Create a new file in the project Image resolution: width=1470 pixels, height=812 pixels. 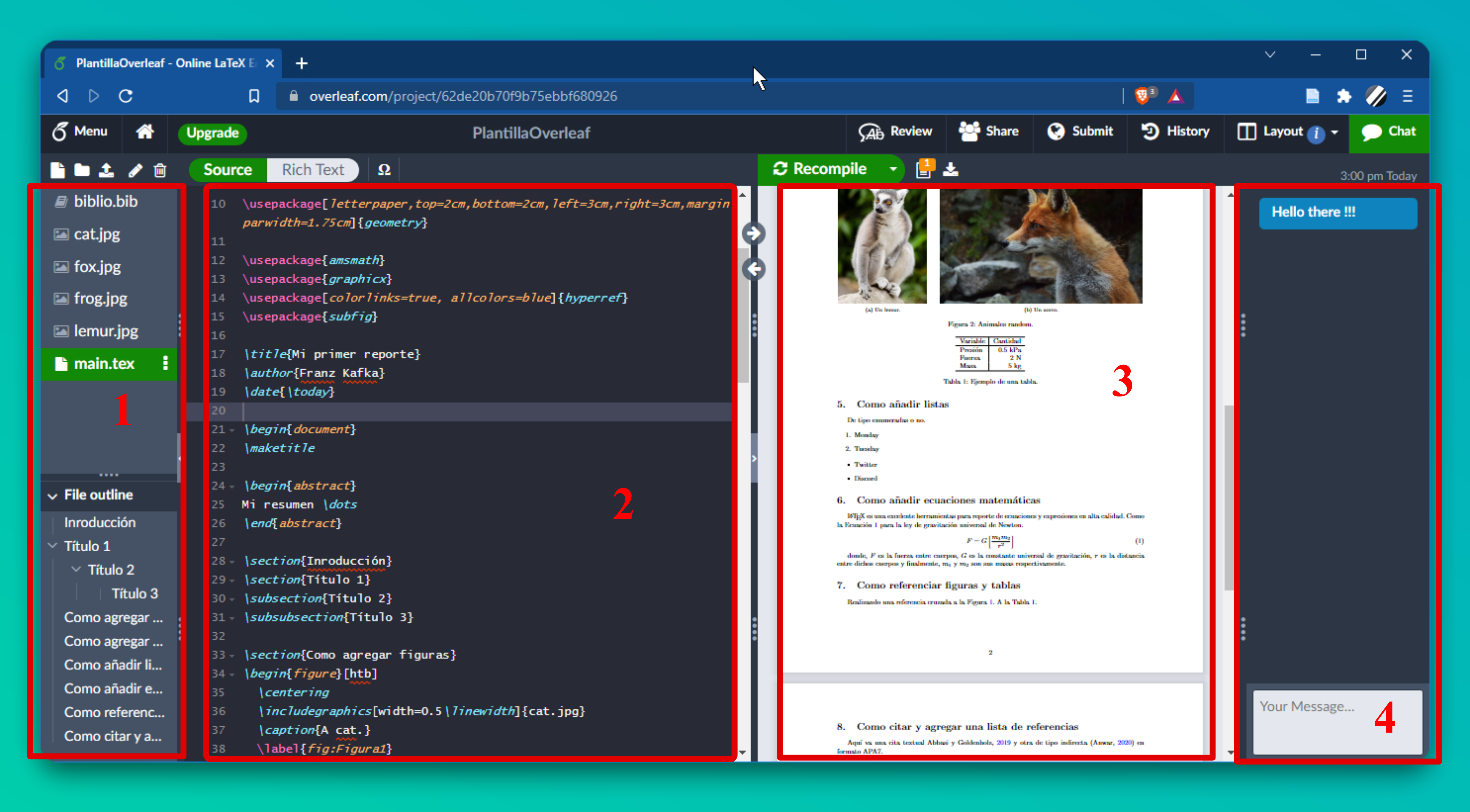click(x=58, y=170)
